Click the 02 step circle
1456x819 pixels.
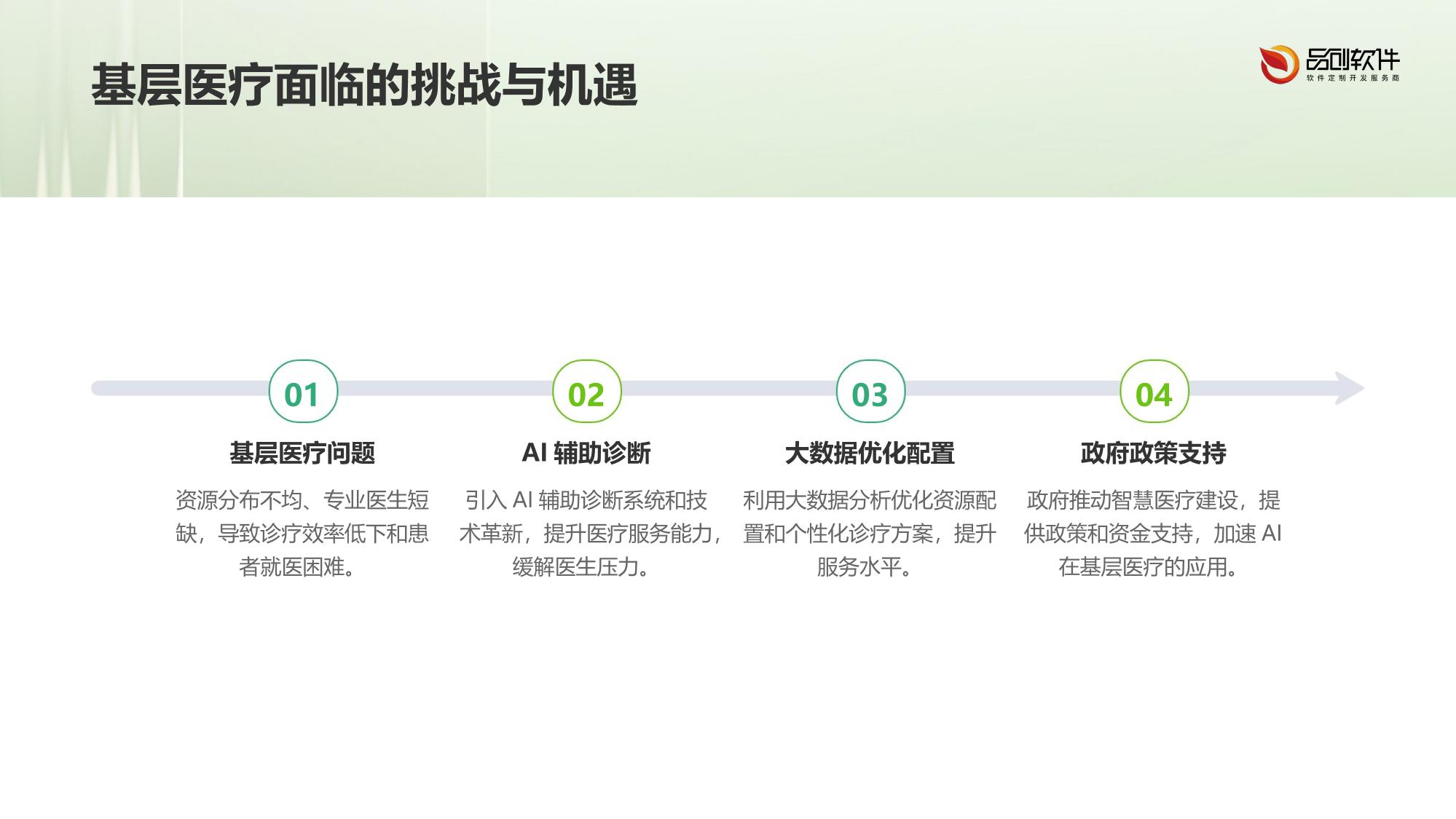pos(586,392)
